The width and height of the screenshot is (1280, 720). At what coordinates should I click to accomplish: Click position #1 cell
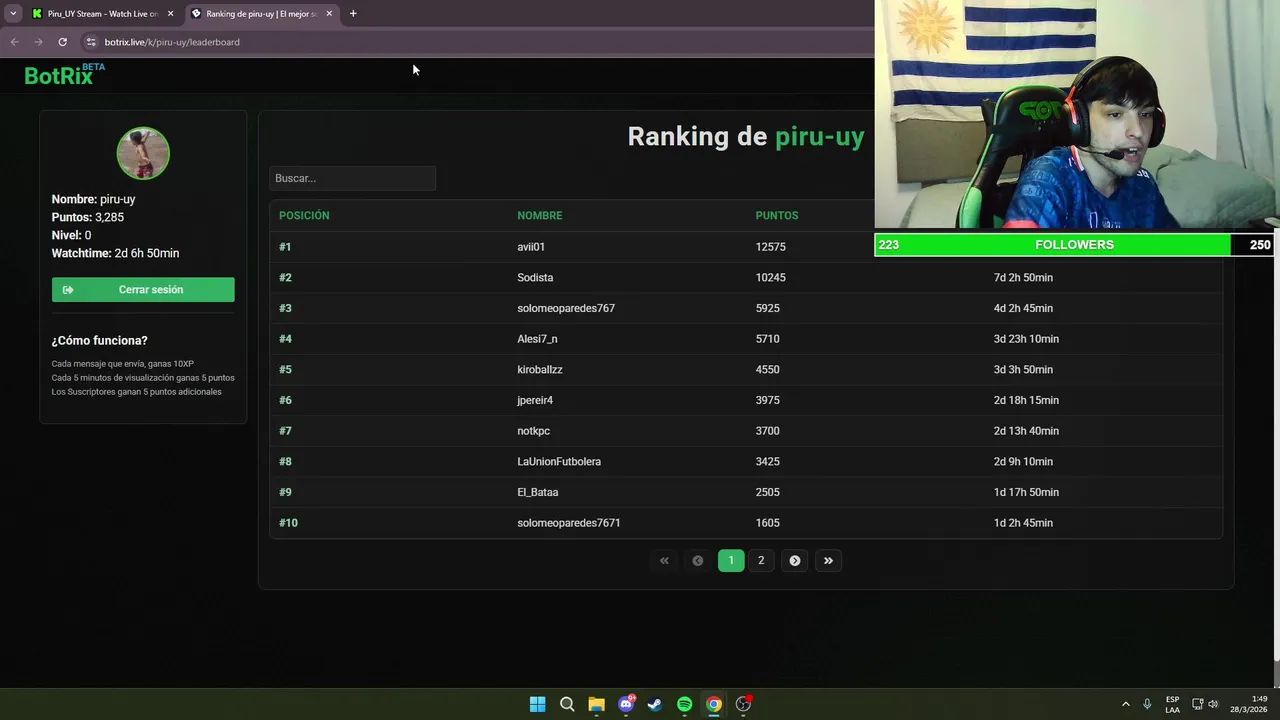click(285, 247)
